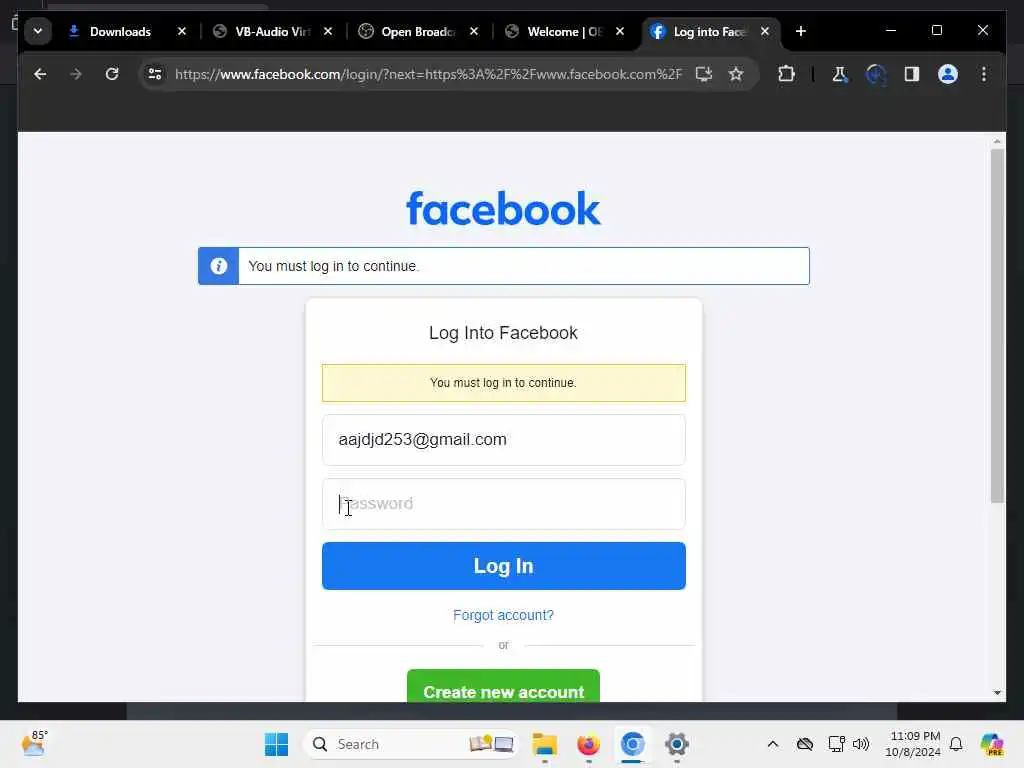Close the Log into Facebook tab
Viewport: 1024px width, 768px height.
[x=765, y=31]
